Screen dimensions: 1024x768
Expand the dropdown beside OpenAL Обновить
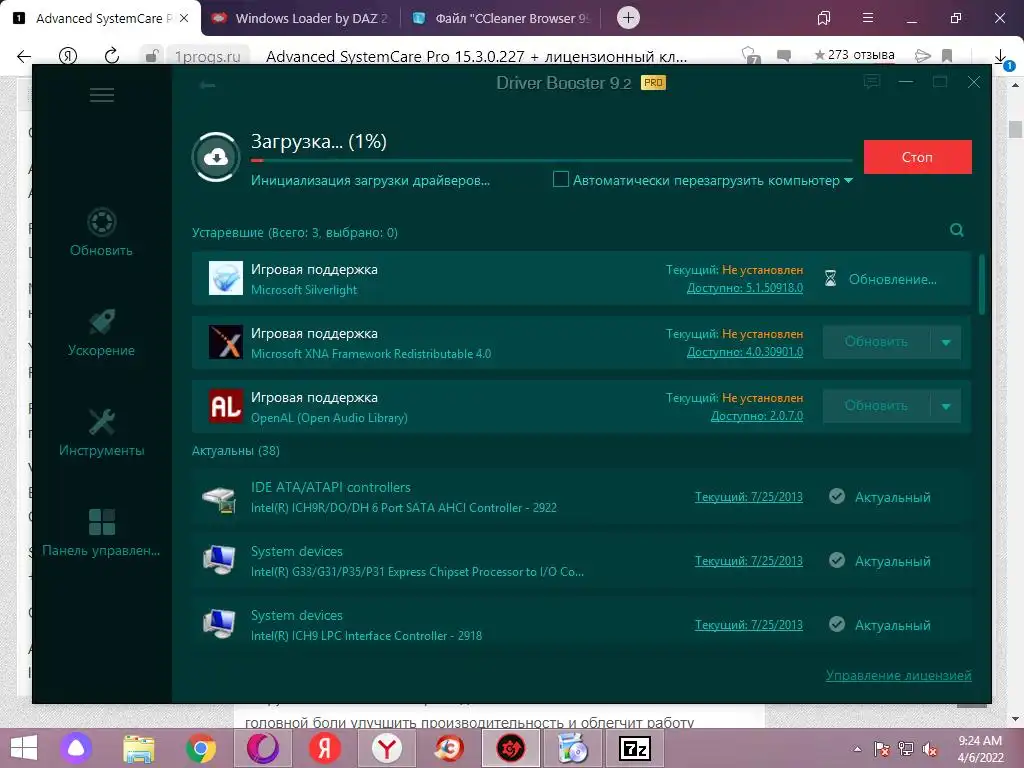pyautogui.click(x=946, y=406)
